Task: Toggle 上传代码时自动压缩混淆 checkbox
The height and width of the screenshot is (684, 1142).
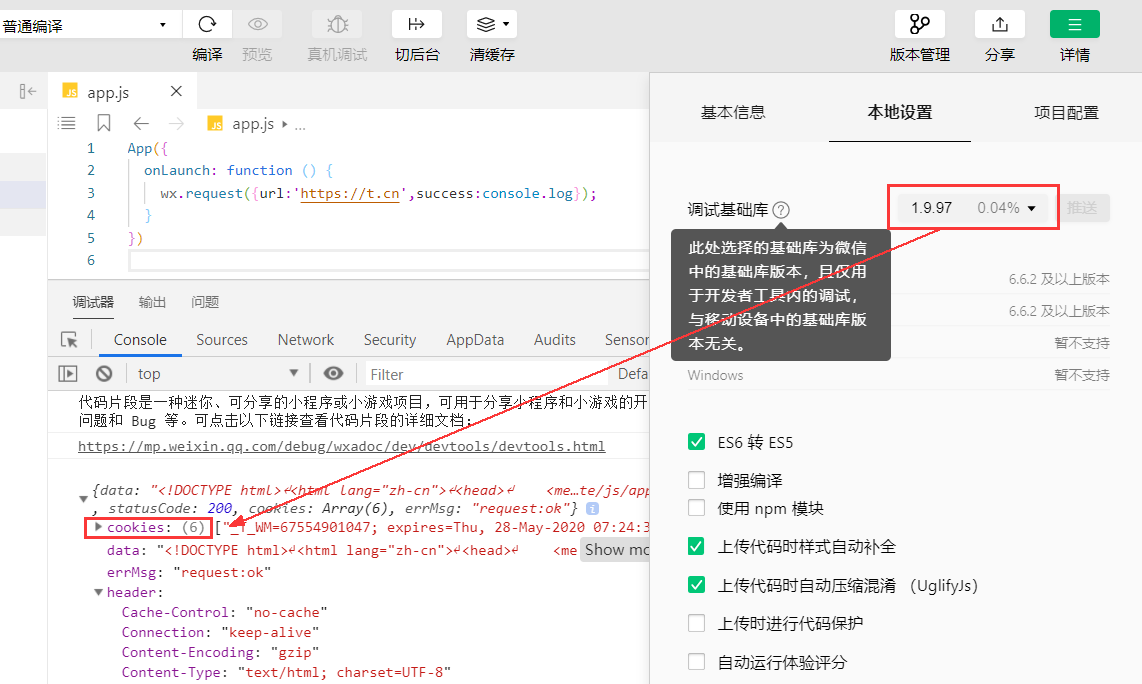Action: coord(696,585)
